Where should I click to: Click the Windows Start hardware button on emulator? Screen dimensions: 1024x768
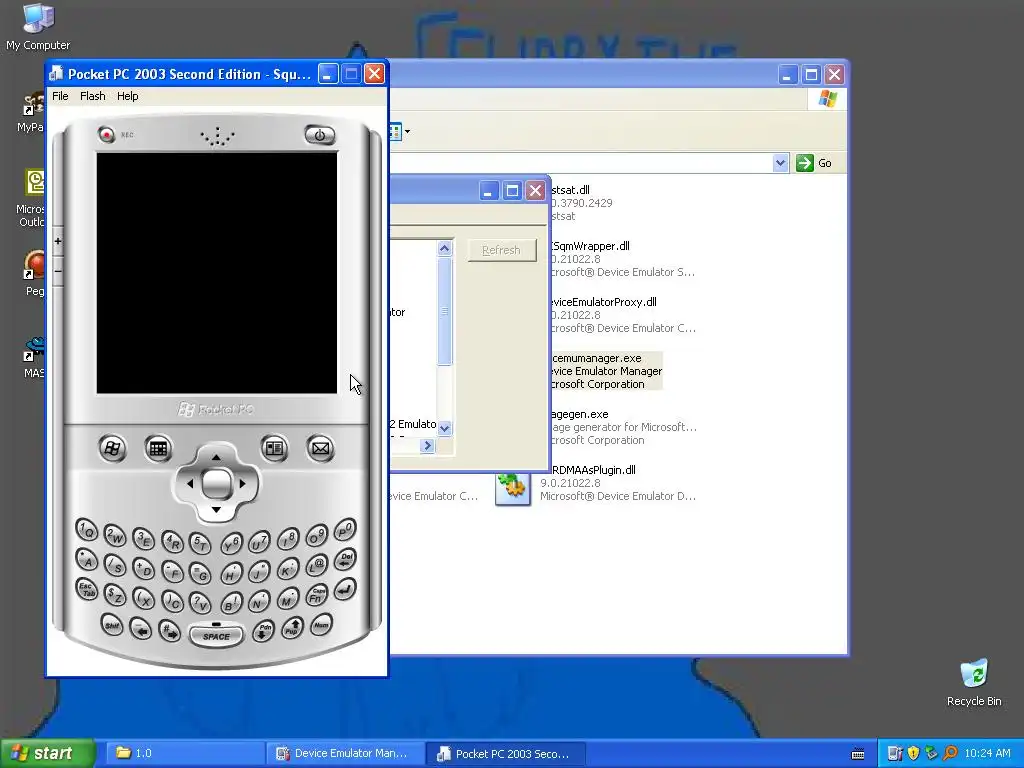112,449
